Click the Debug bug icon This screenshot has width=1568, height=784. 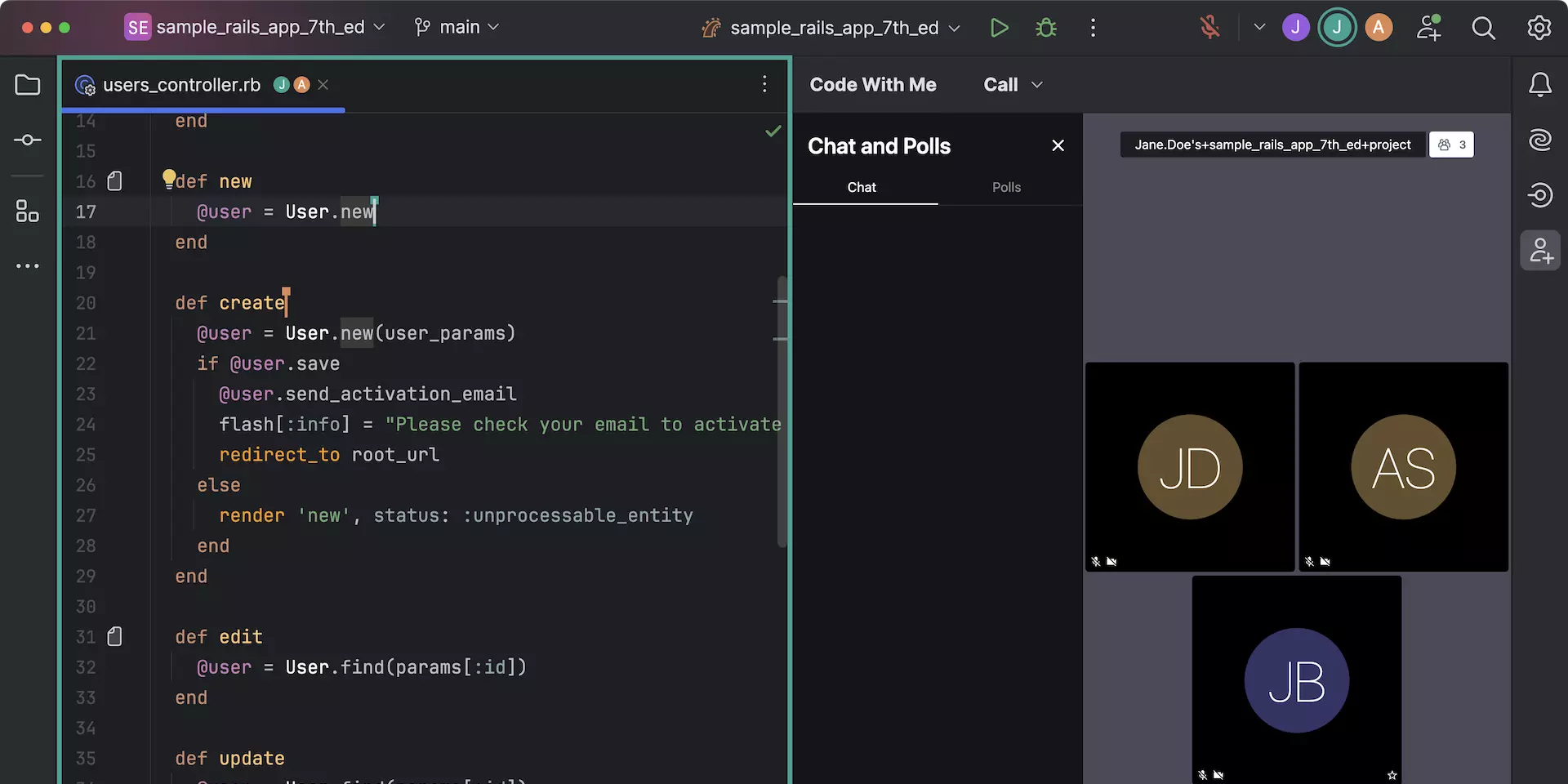click(1045, 28)
